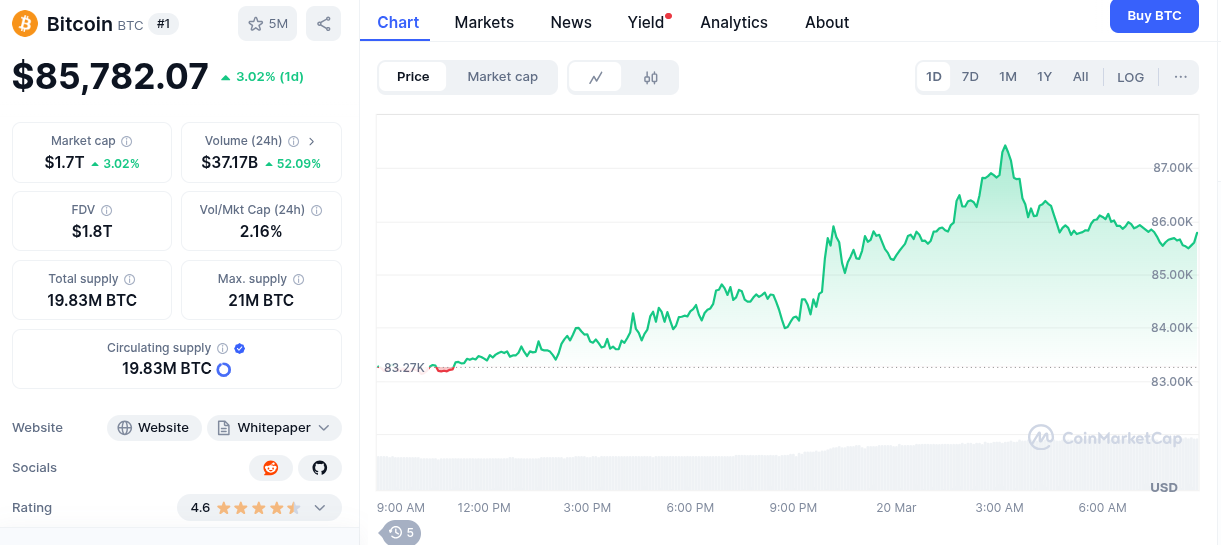Image resolution: width=1221 pixels, height=545 pixels.
Task: Click 52.09% volume change
Action: (292, 163)
